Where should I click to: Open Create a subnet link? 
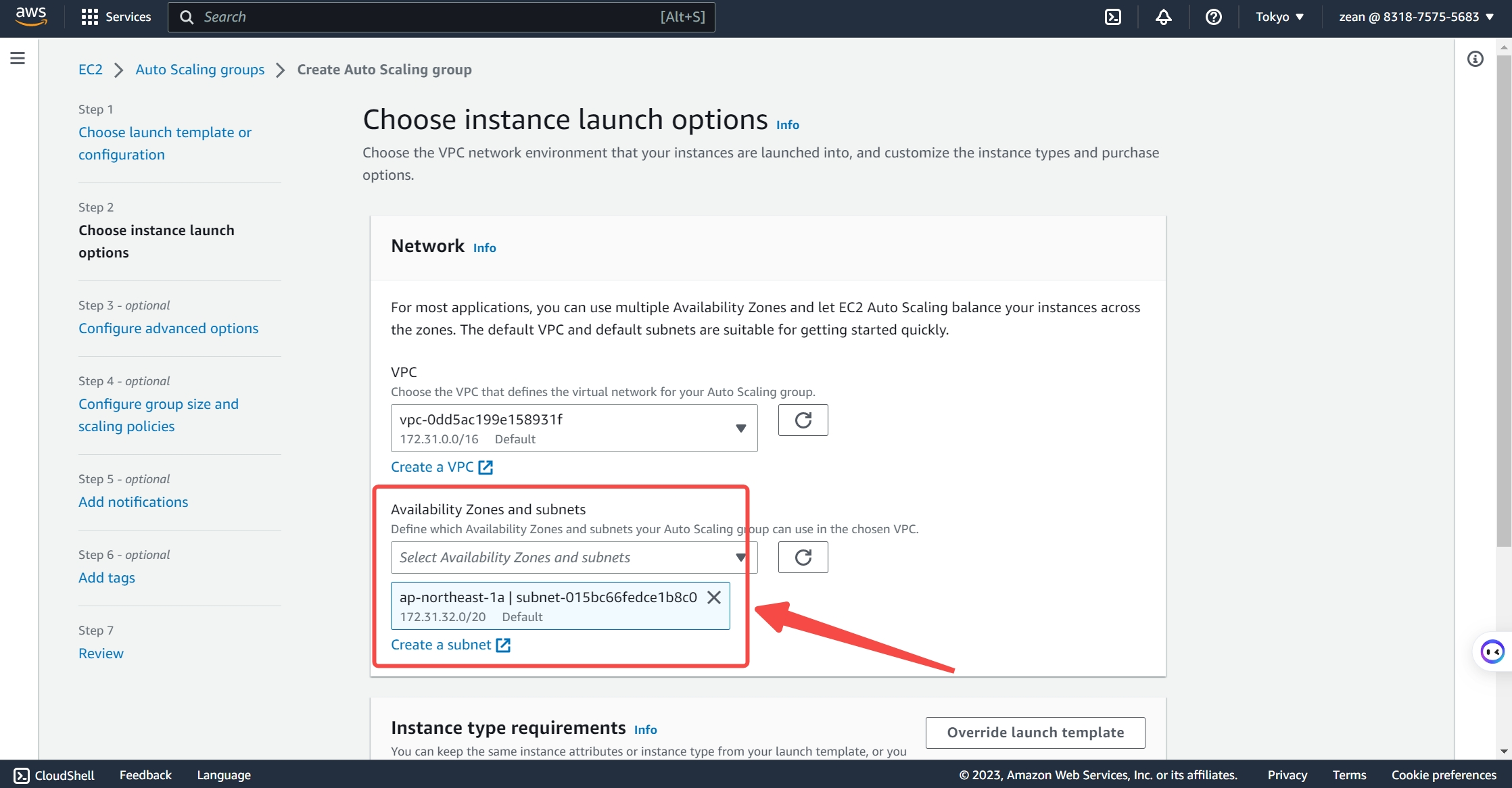click(450, 645)
